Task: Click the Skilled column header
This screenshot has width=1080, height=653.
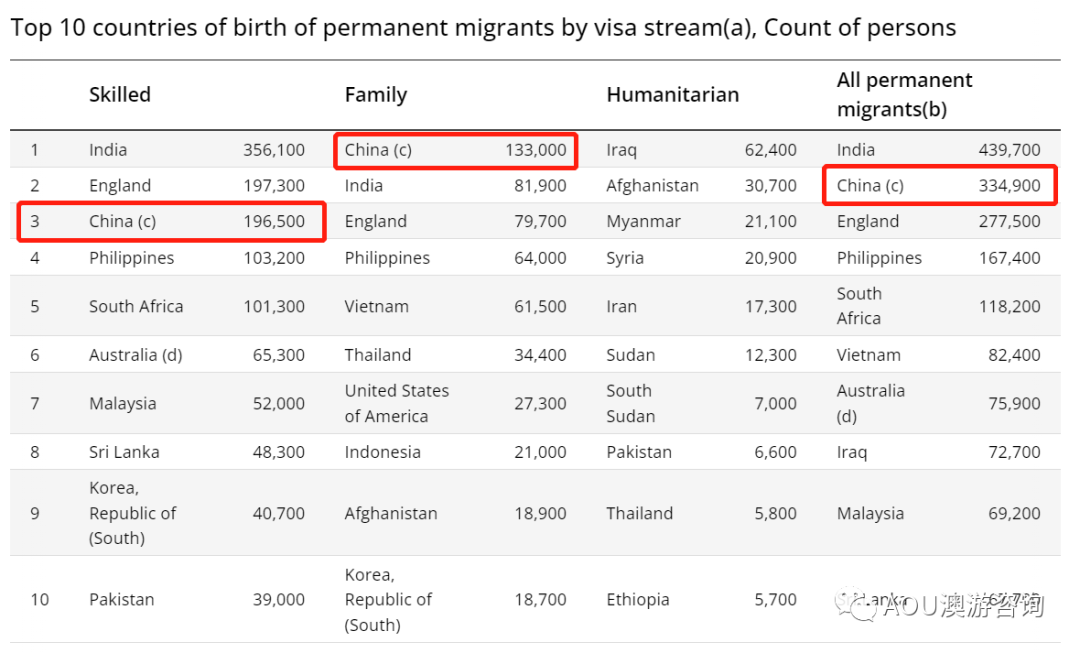Action: tap(120, 95)
